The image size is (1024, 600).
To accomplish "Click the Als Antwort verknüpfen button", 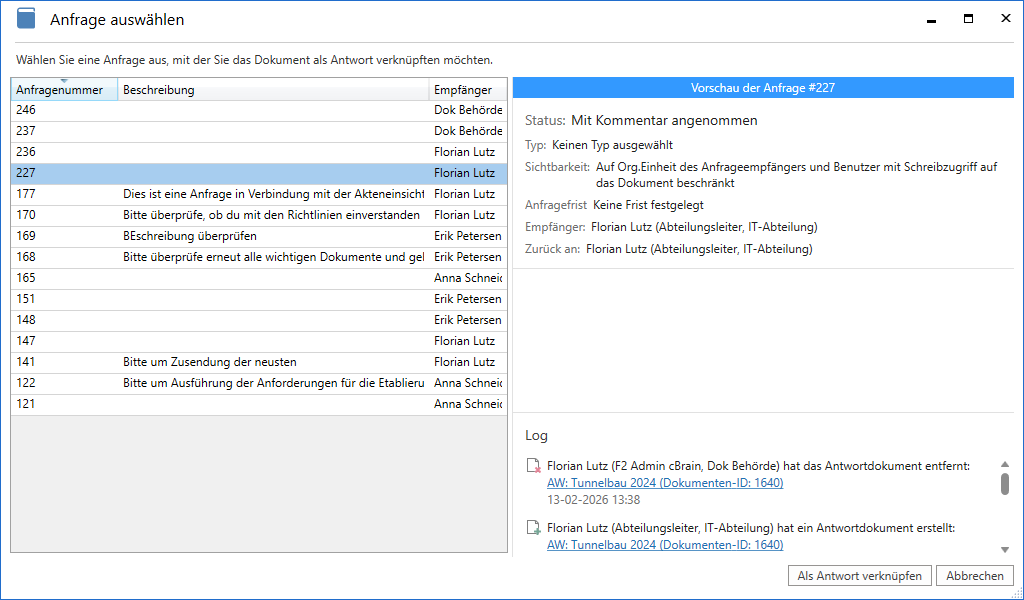I will pos(859,576).
